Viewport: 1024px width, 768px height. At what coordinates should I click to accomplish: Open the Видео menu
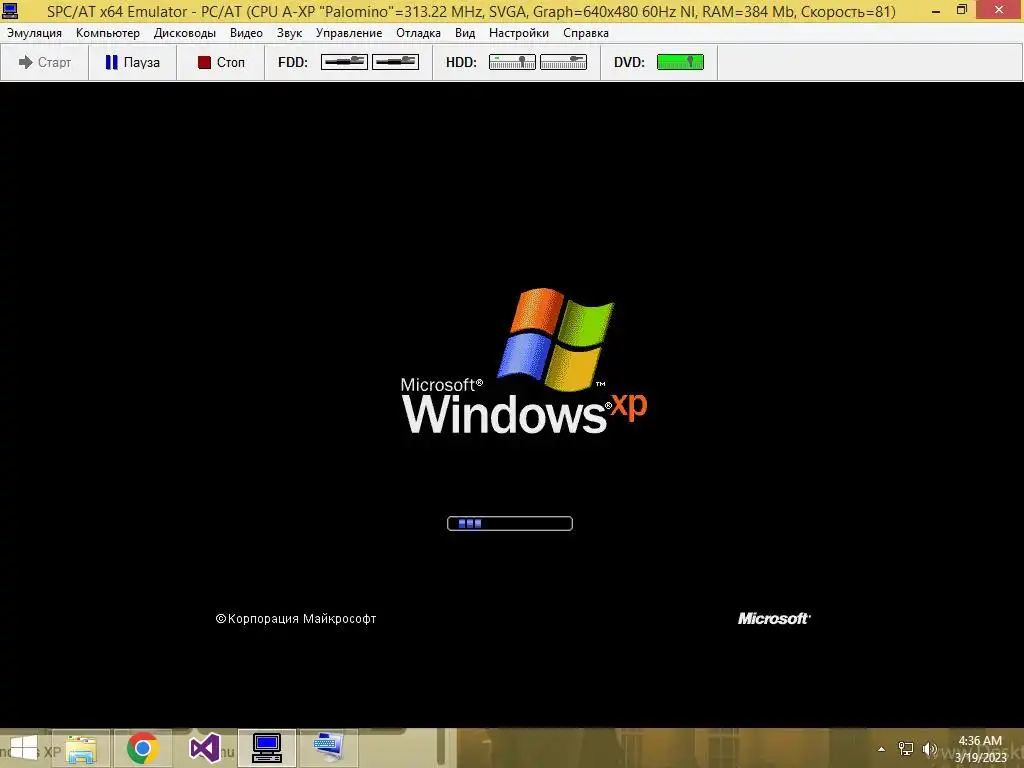246,33
